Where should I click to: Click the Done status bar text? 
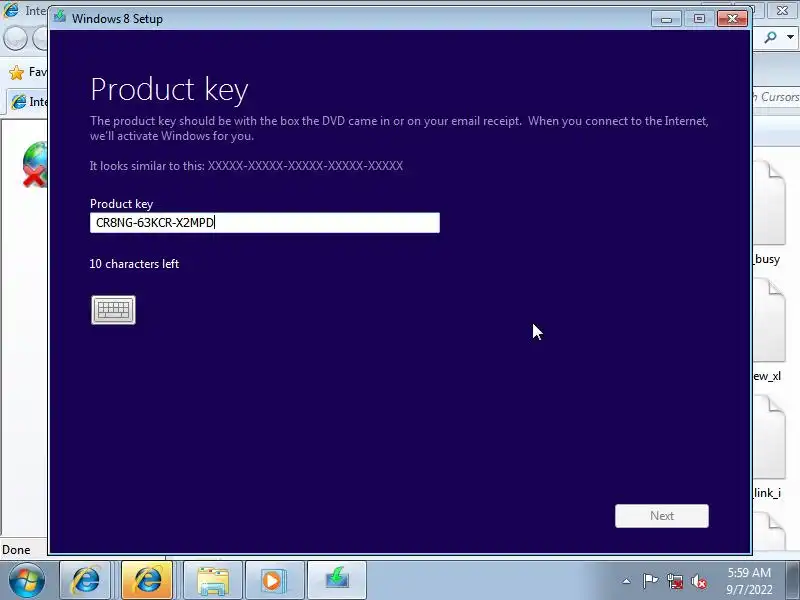16,550
